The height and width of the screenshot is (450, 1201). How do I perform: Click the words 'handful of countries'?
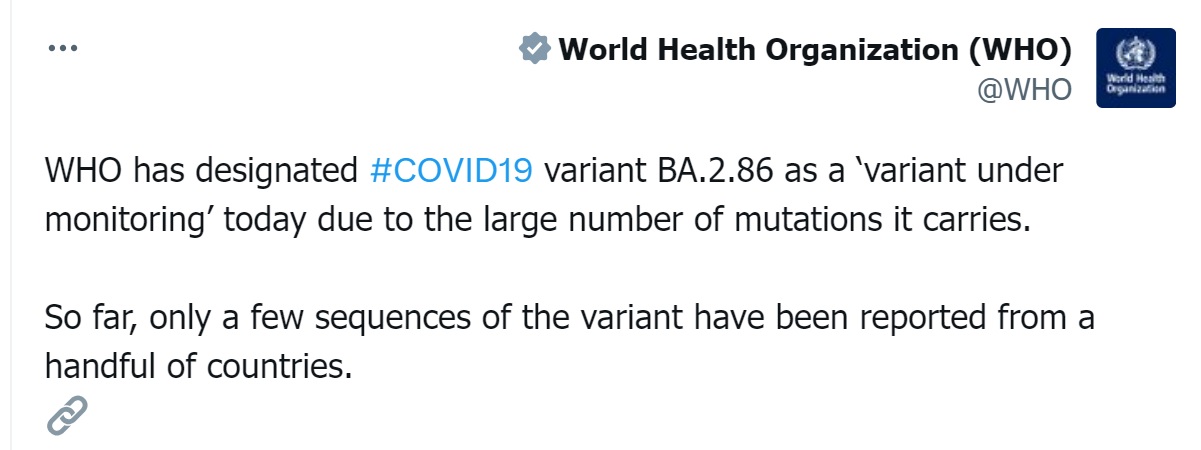(198, 366)
